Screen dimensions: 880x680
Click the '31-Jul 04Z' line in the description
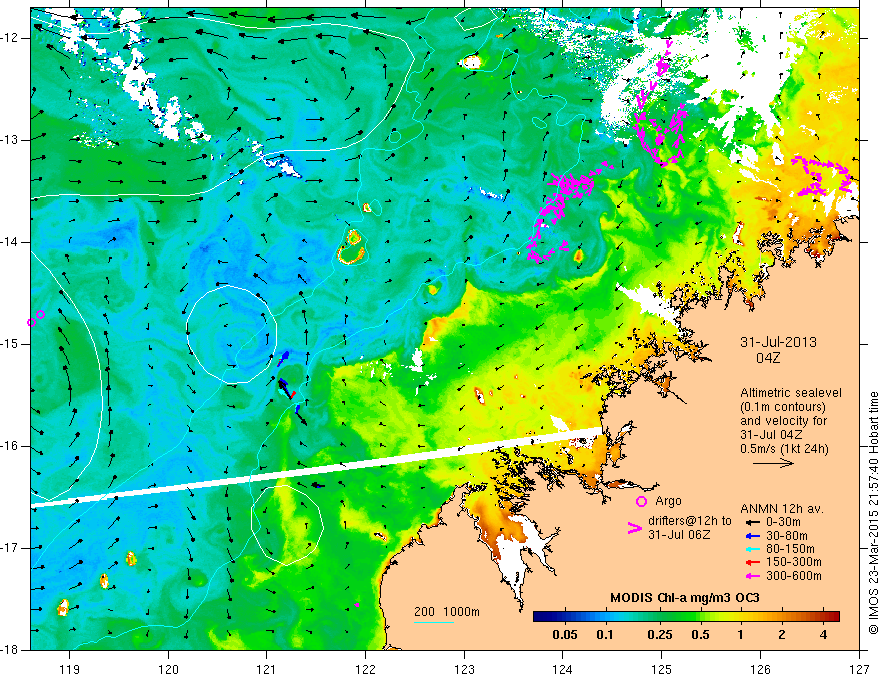pos(771,434)
